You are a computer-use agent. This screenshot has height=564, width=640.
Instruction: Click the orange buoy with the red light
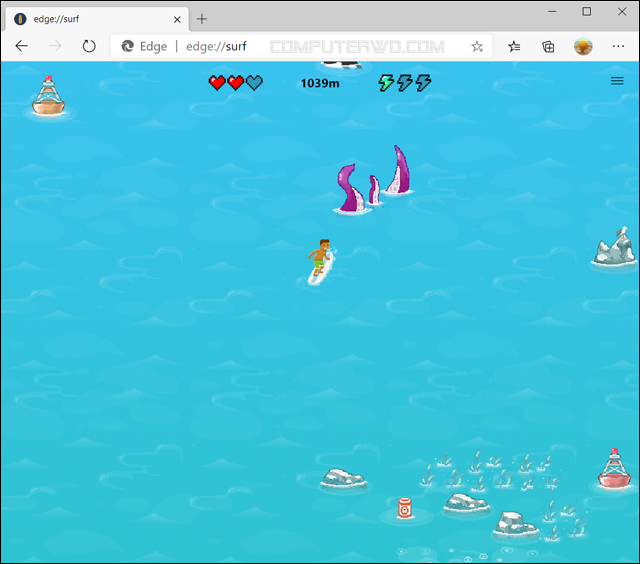[x=48, y=96]
